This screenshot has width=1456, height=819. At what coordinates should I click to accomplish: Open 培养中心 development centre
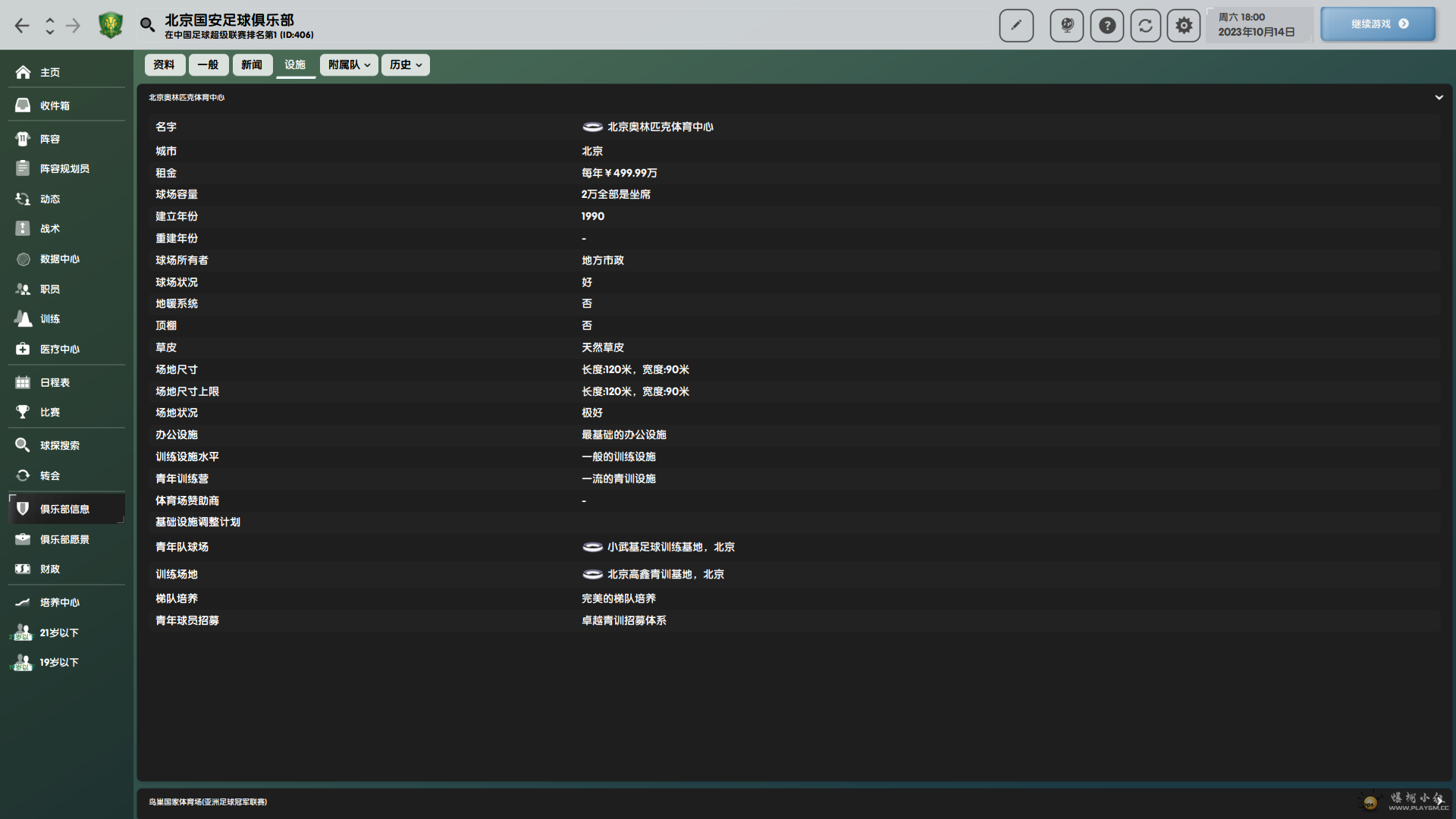coord(67,602)
